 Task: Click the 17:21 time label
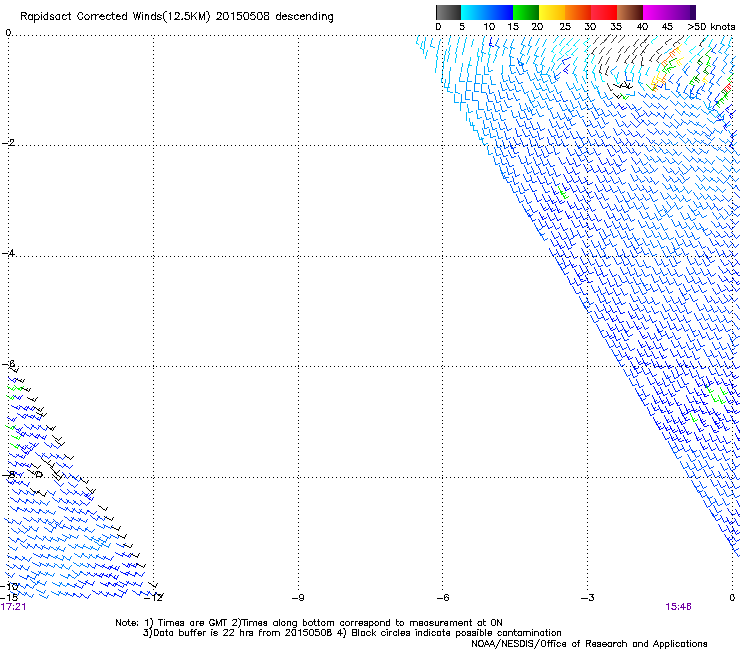[x=13, y=607]
